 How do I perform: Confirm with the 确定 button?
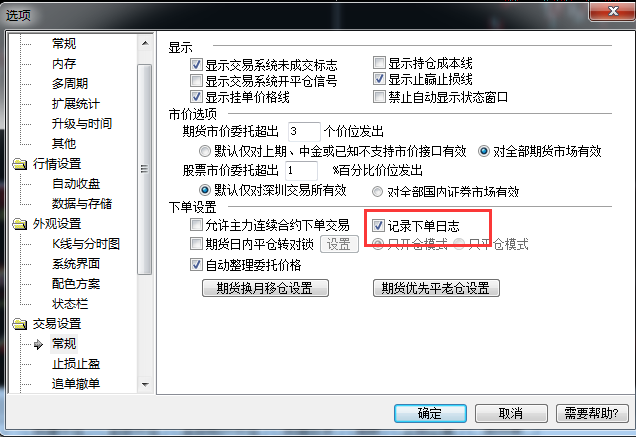pos(430,413)
